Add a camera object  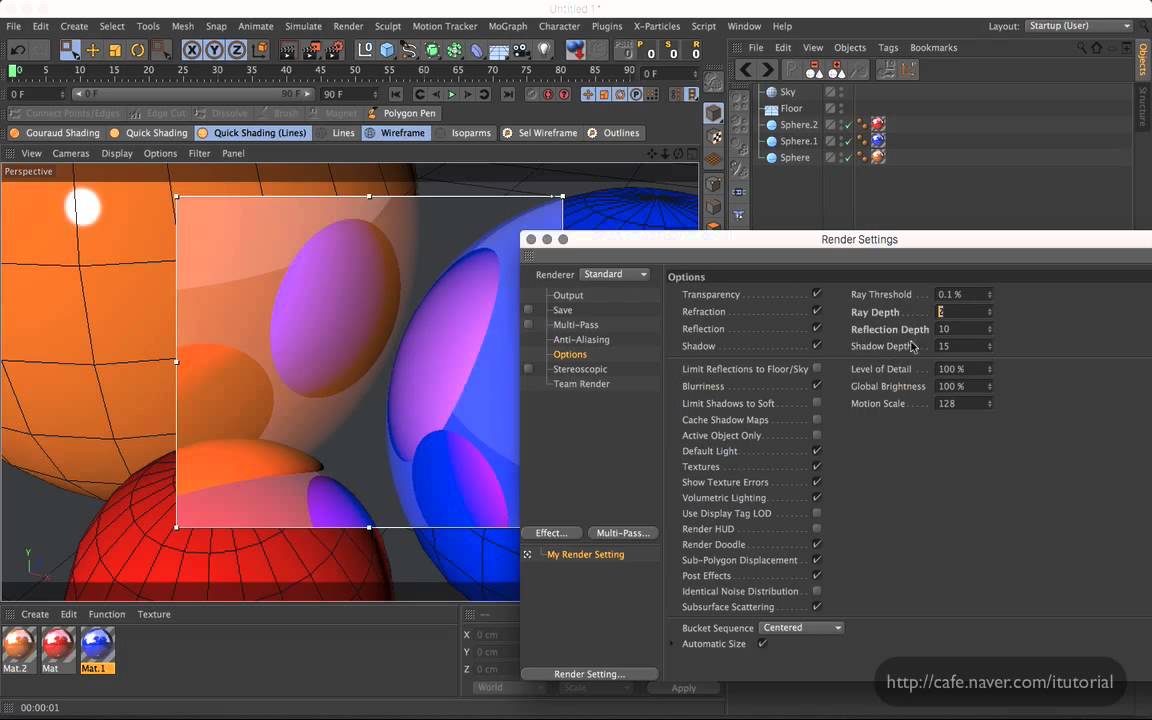click(522, 50)
